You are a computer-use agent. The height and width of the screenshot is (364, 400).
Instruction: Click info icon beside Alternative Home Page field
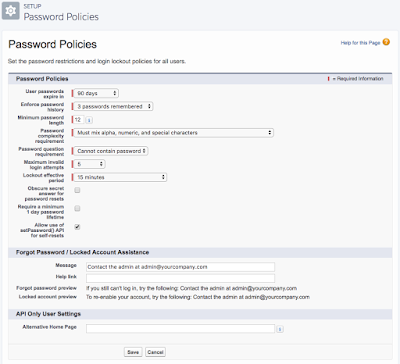coord(280,329)
